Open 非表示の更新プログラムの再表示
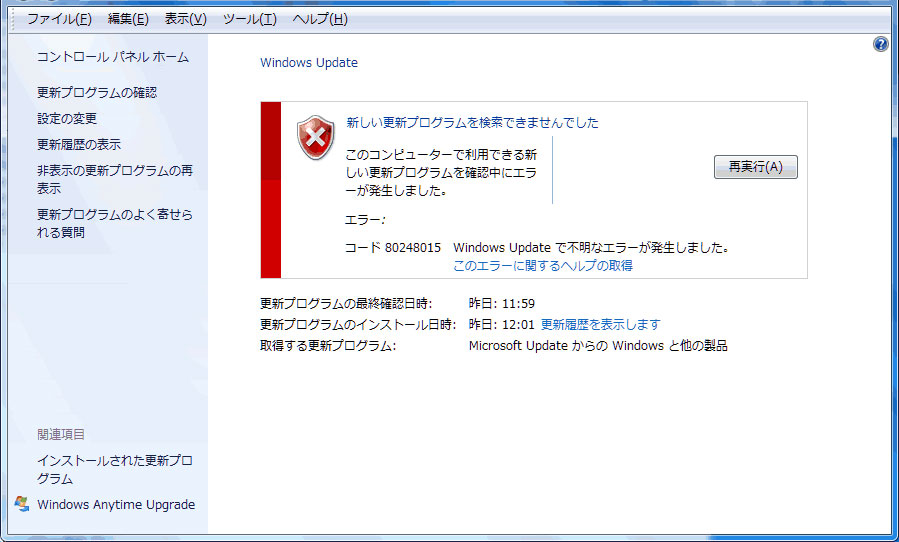 coord(115,179)
